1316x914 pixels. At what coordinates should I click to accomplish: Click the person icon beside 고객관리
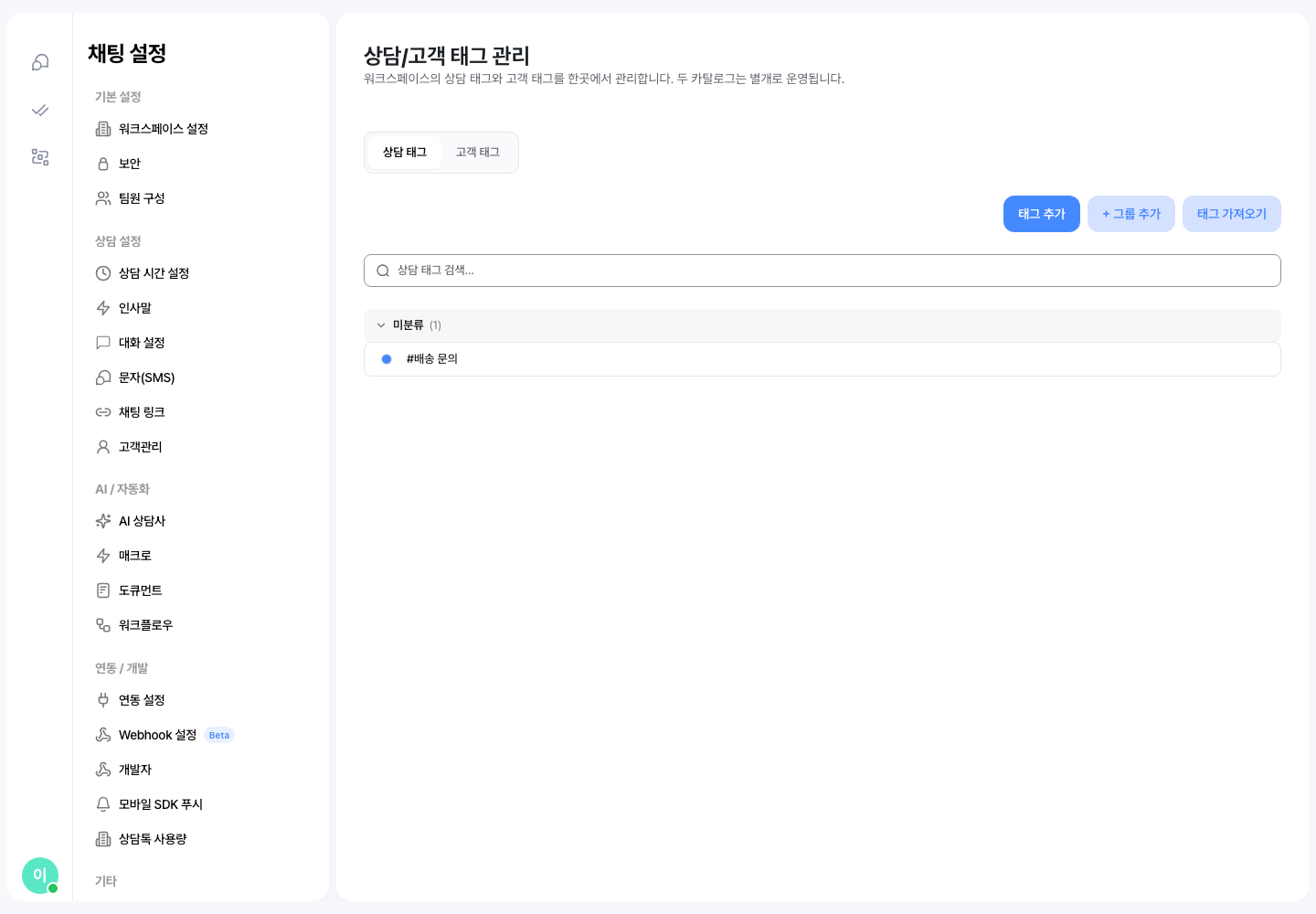click(103, 447)
